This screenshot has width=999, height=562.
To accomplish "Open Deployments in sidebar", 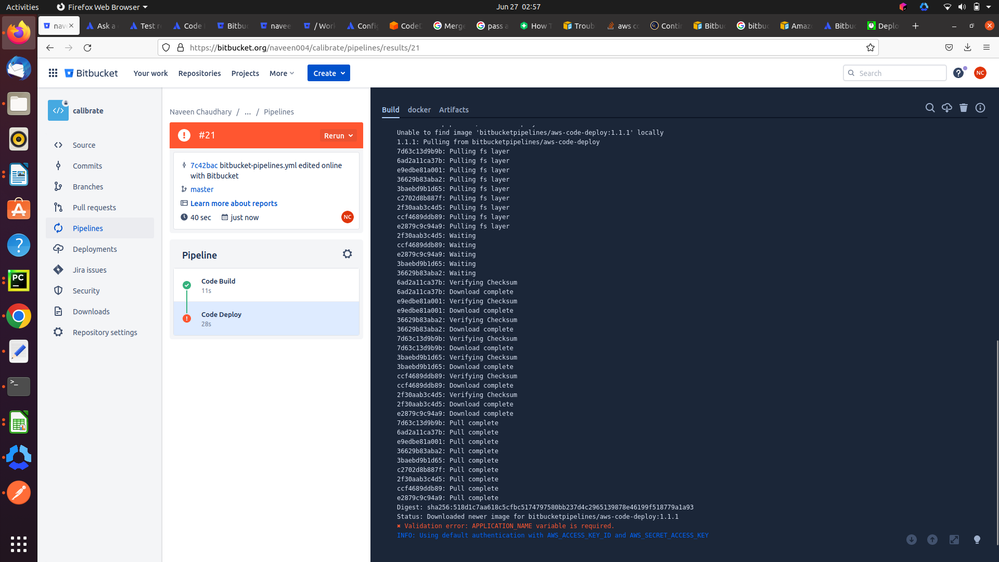I will (94, 249).
